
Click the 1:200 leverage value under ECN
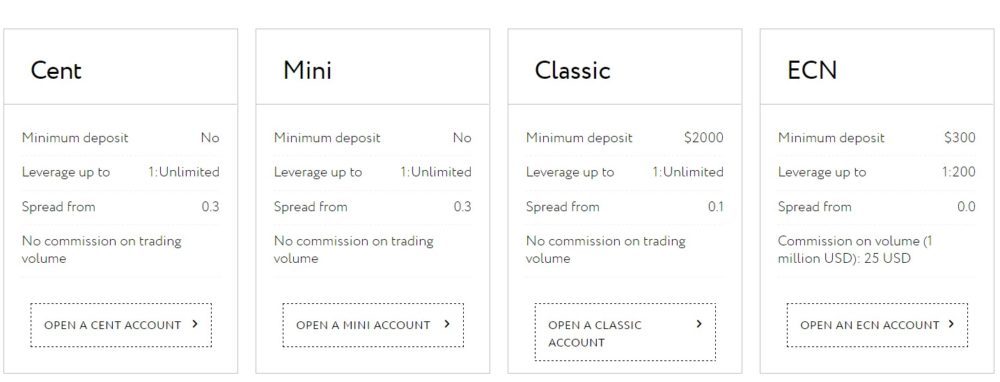tap(959, 172)
